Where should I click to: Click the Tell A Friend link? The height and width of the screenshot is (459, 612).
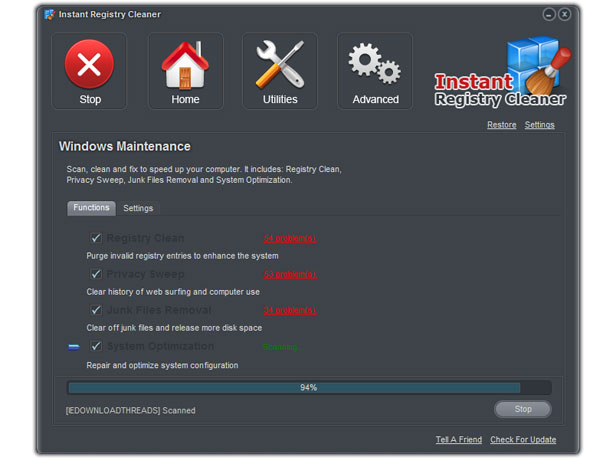tap(459, 439)
